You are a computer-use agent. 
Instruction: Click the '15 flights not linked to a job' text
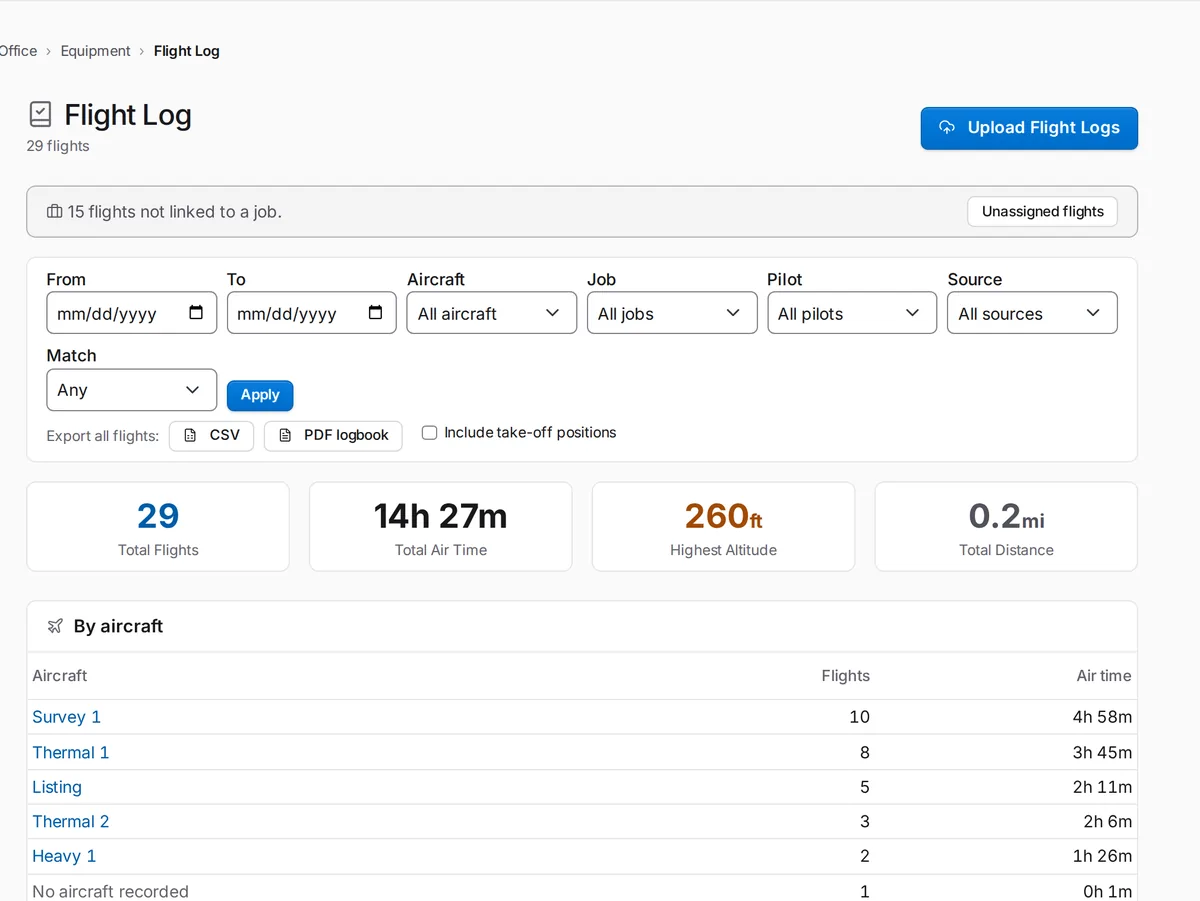[175, 212]
